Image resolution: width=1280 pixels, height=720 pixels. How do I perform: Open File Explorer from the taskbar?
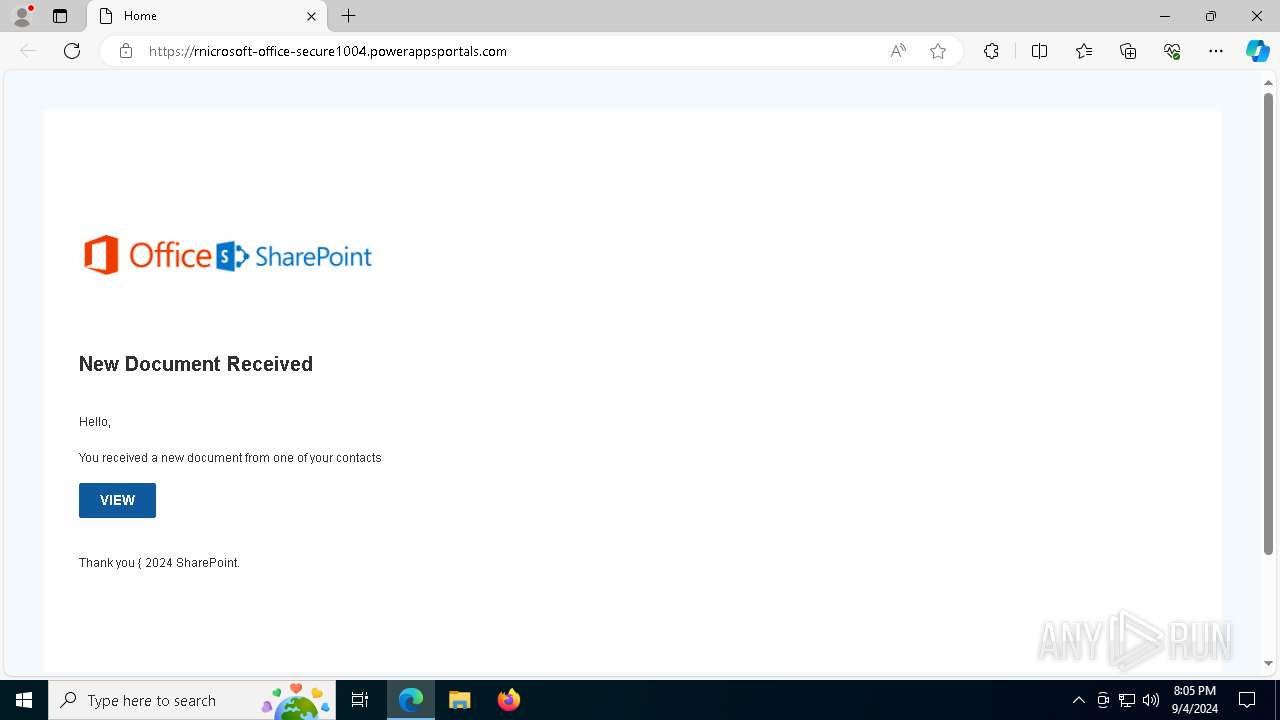coord(459,700)
